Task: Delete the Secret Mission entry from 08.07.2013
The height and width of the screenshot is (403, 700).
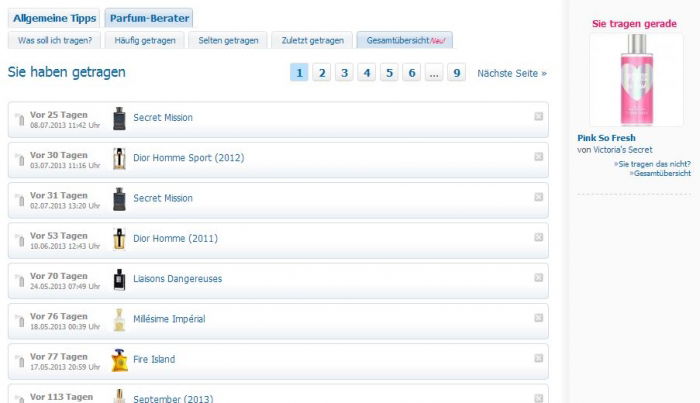Action: [538, 116]
